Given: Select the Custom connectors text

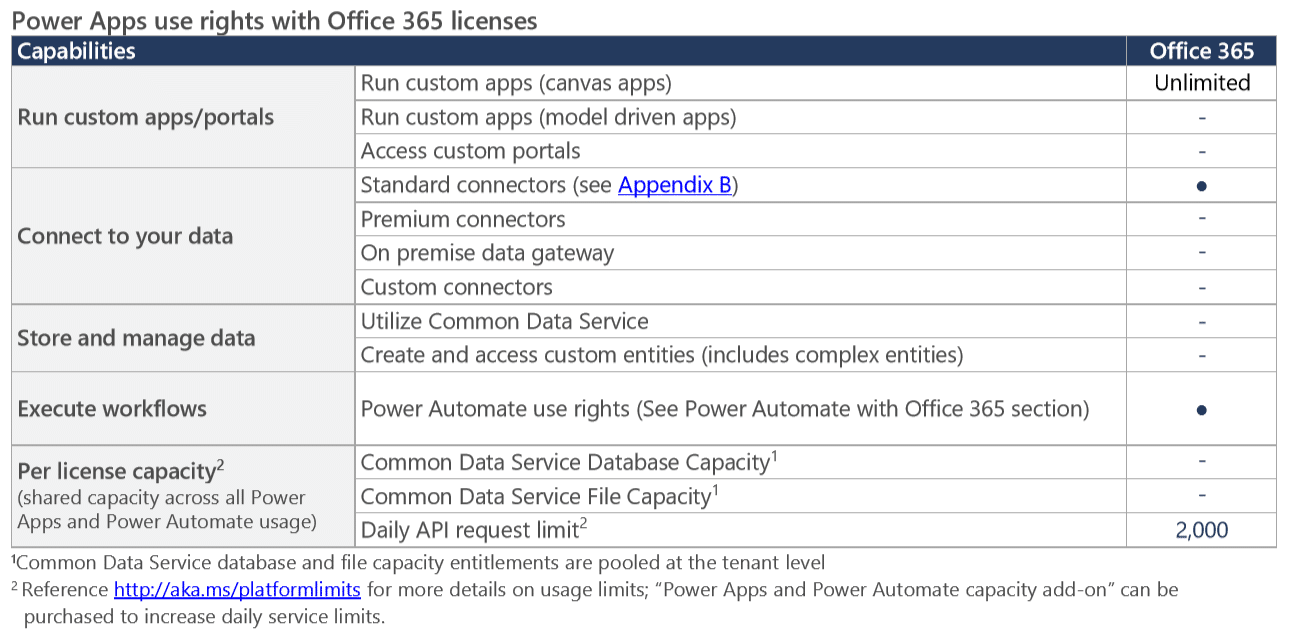Looking at the screenshot, I should [456, 287].
